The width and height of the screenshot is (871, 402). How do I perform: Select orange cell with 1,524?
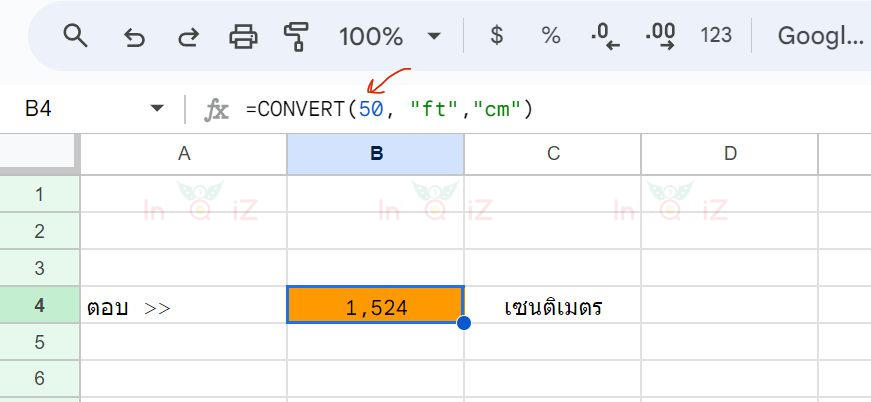pos(376,305)
